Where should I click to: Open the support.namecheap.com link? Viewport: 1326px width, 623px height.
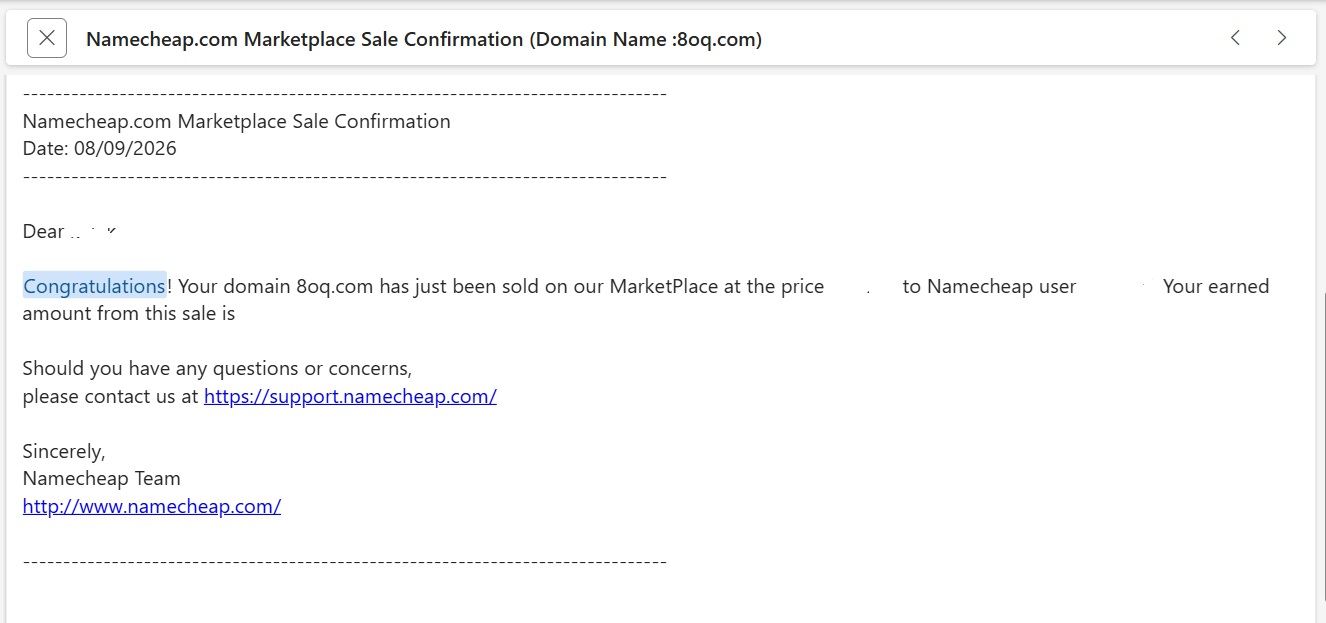350,396
